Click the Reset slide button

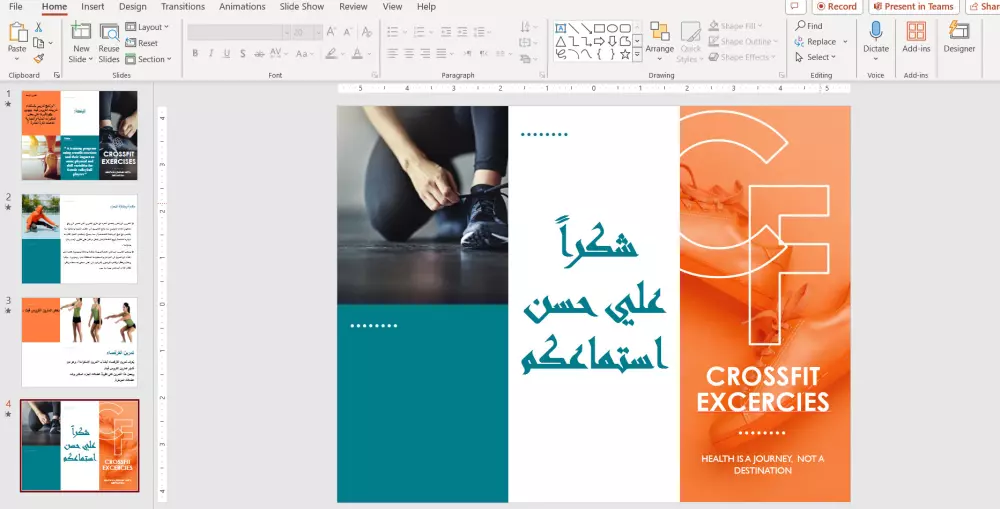(x=142, y=43)
